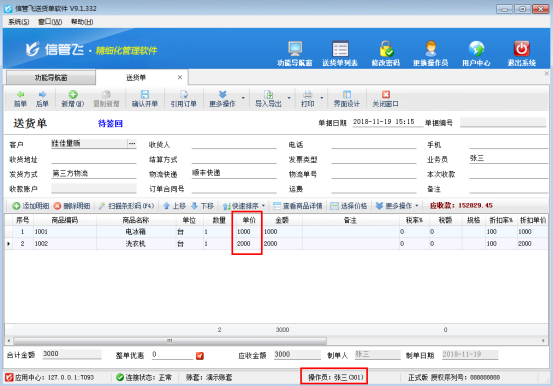The width and height of the screenshot is (553, 386).
Task: Click the 添加明细 button
Action: (30, 206)
